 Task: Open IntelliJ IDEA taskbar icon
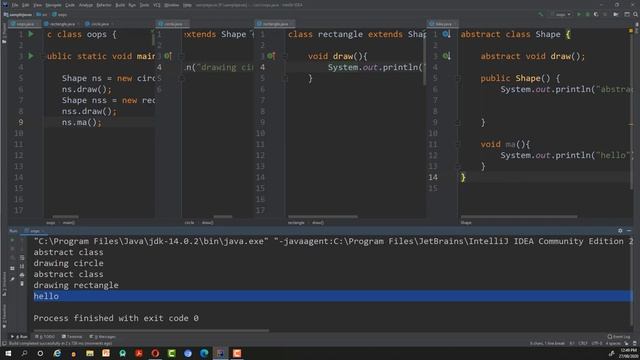[x=220, y=353]
